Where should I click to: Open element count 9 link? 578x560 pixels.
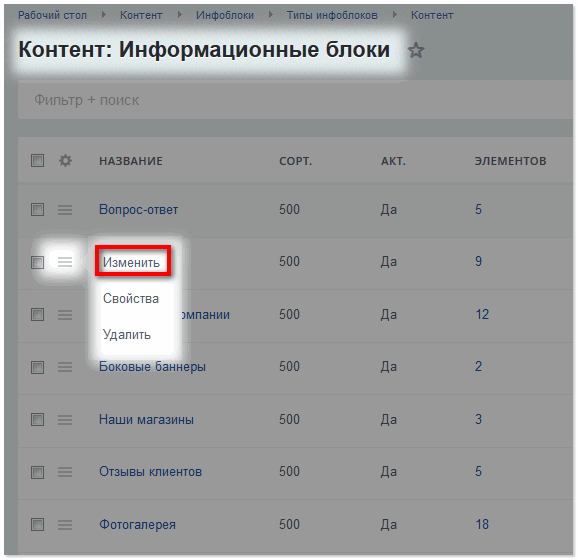[x=478, y=261]
